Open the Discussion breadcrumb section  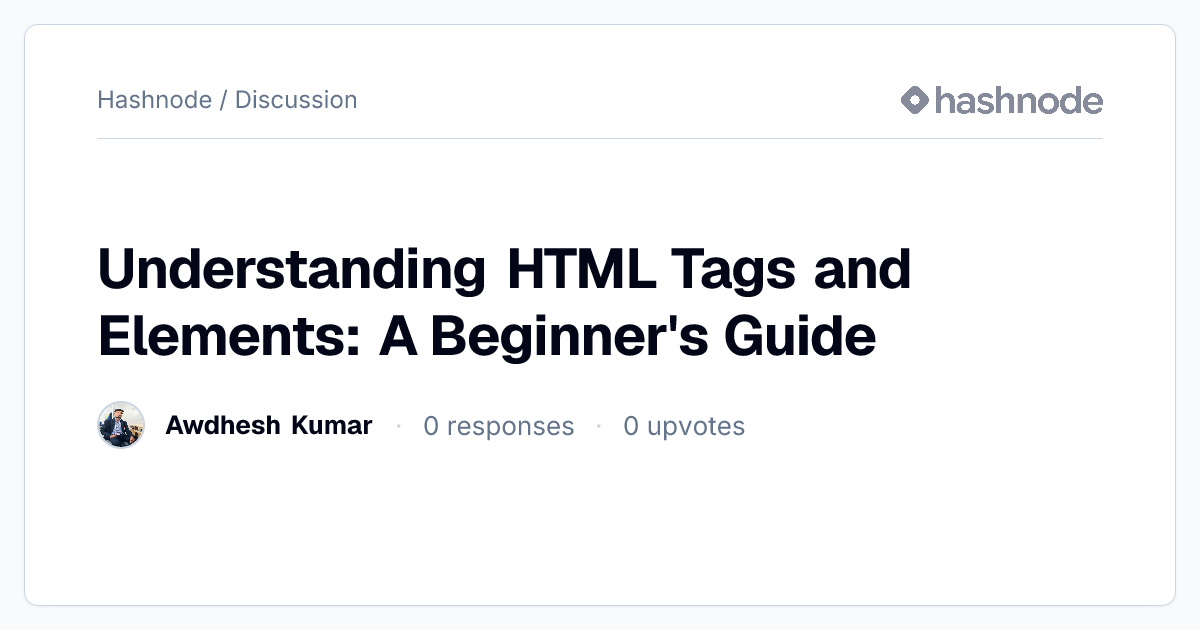296,100
